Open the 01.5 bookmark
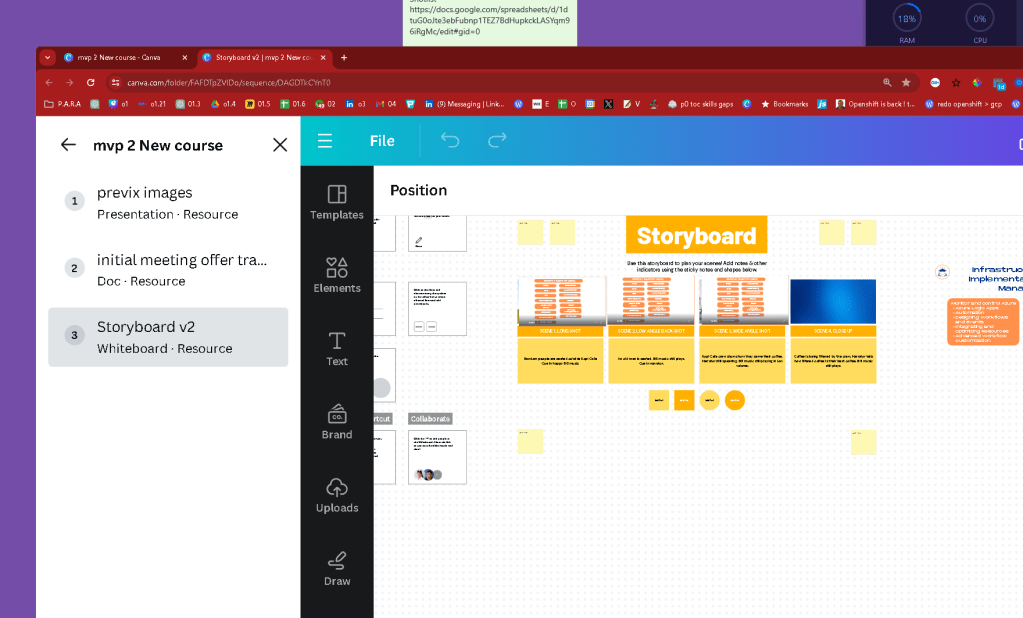Viewport: 1023px width, 618px height. pyautogui.click(x=258, y=104)
